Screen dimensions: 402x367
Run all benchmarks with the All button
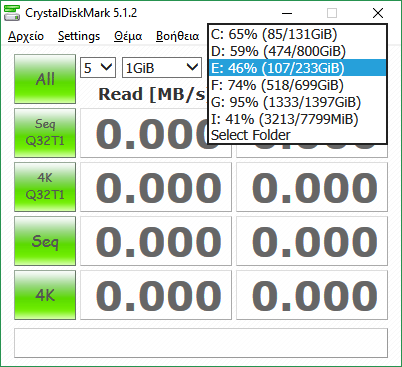[x=45, y=79]
